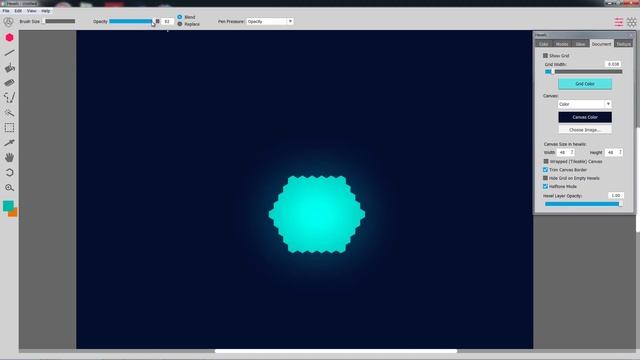Click the horizontal scrollbar below canvas
The image size is (640, 360).
click(336, 351)
